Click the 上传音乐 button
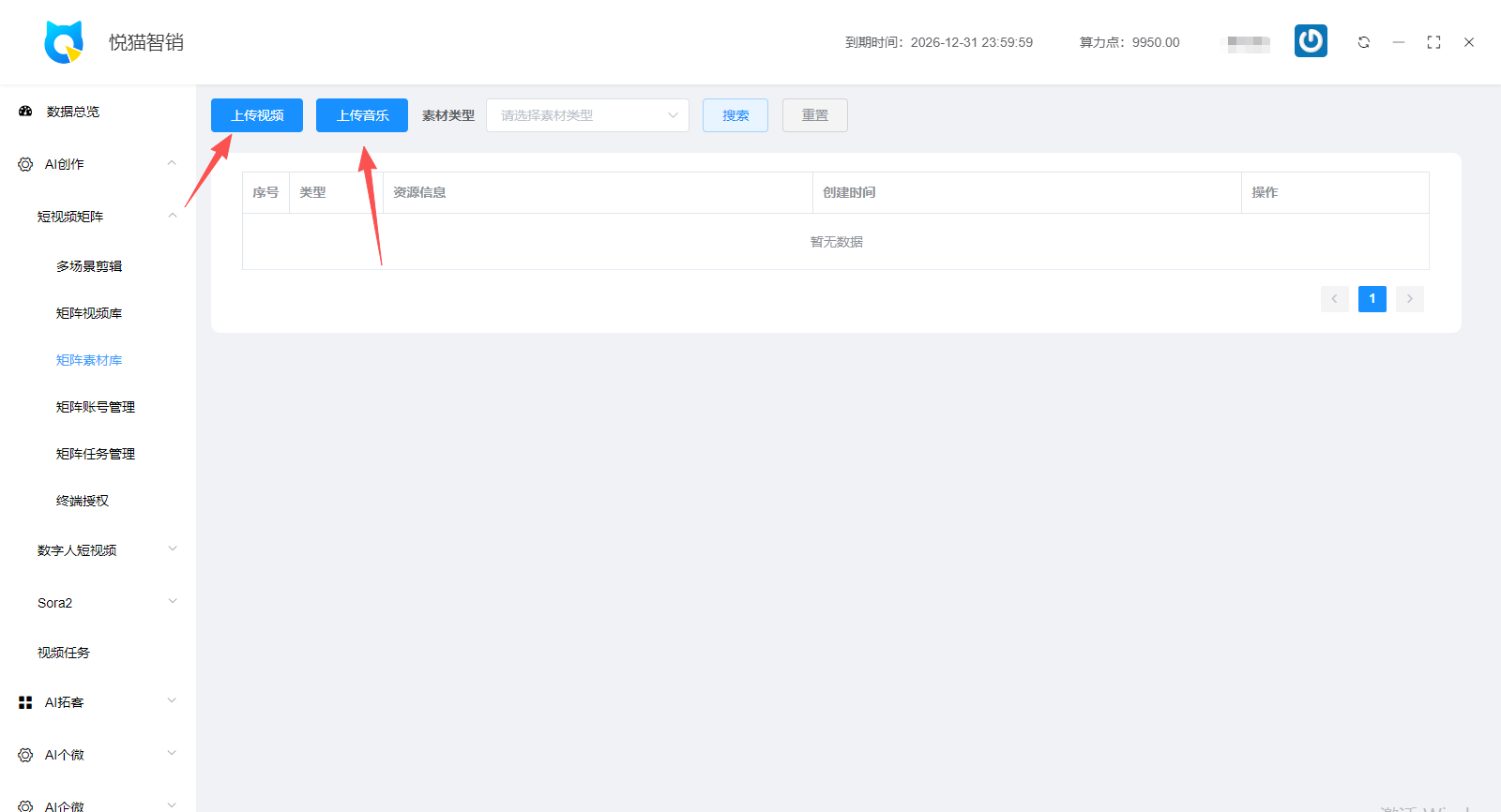 [x=362, y=115]
